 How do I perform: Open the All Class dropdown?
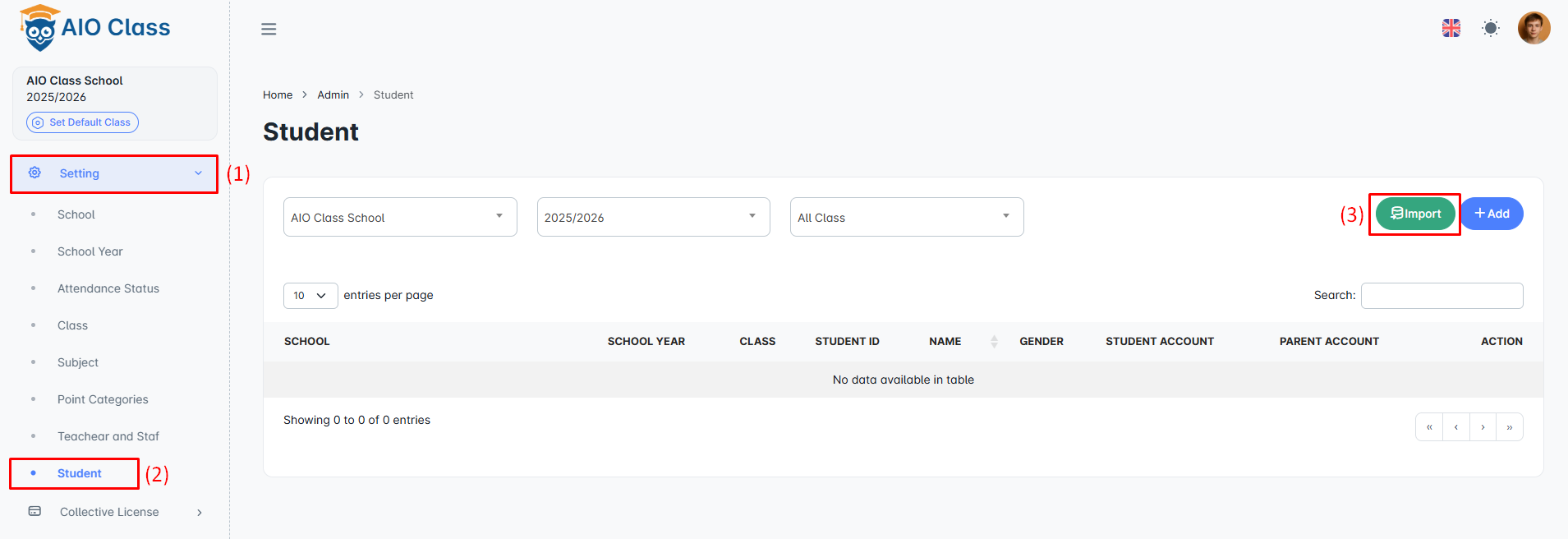click(907, 217)
